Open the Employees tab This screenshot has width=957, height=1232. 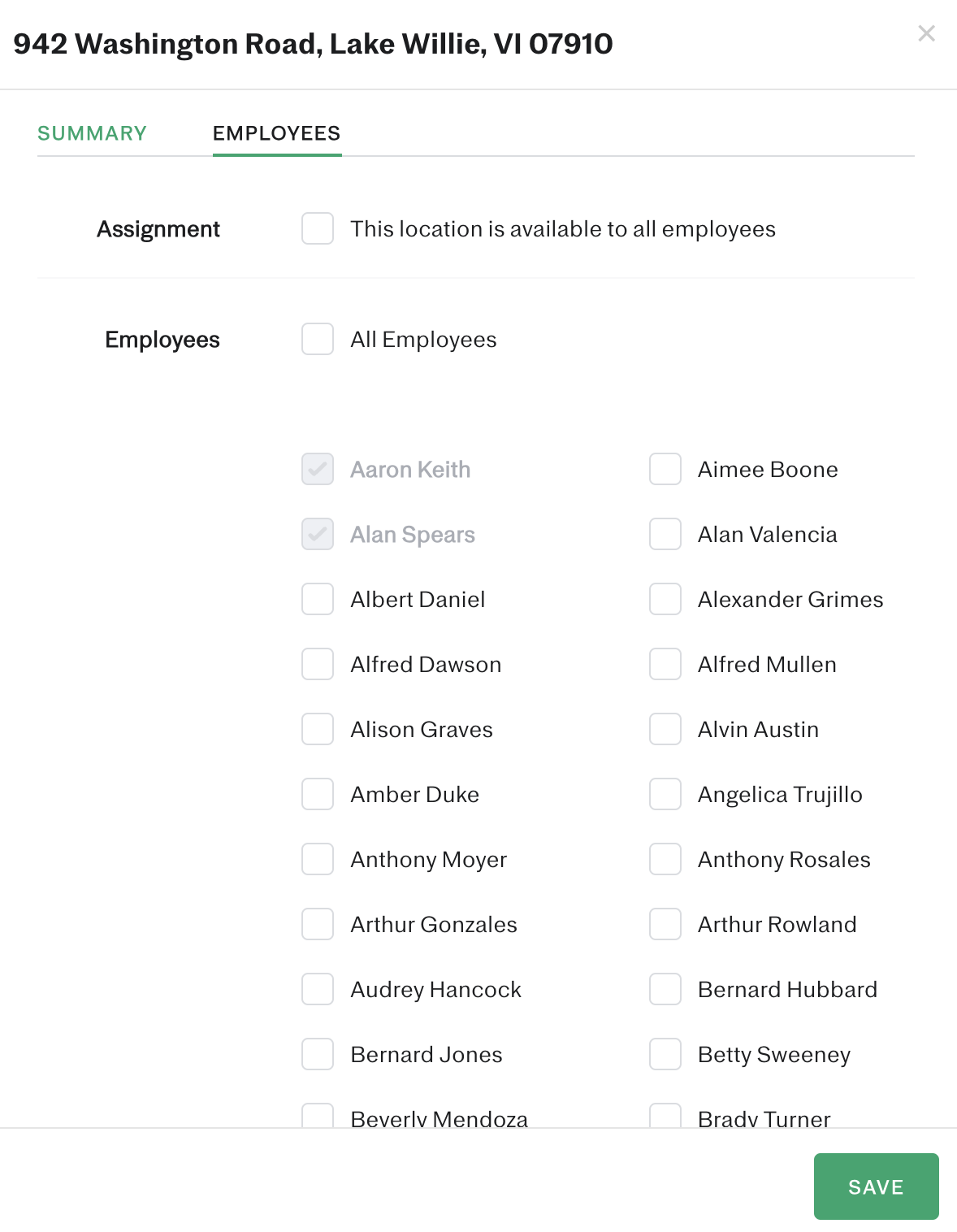point(276,133)
